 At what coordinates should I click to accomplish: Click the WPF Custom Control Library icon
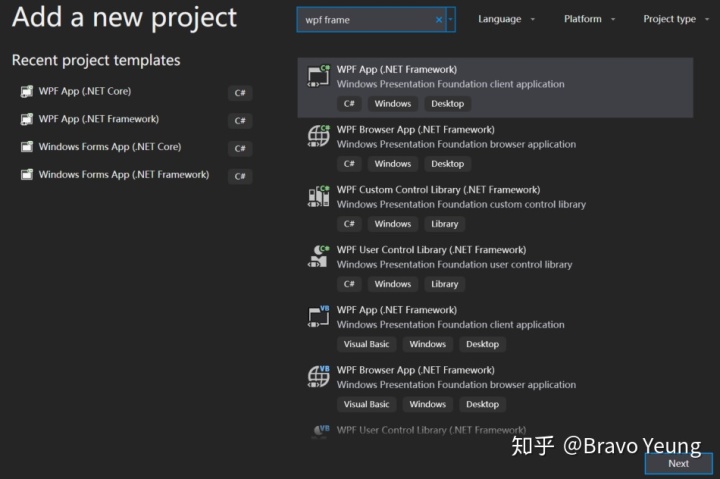[319, 196]
